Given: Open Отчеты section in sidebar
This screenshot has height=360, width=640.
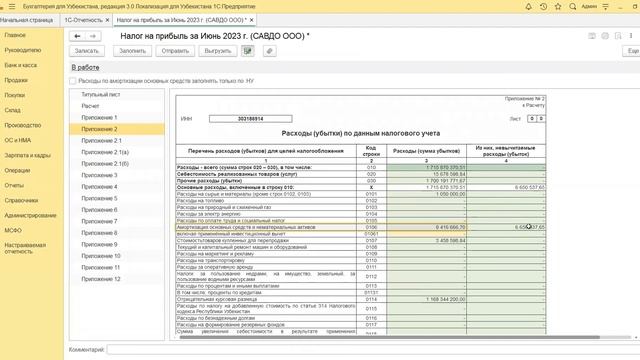Looking at the screenshot, I should coord(14,185).
